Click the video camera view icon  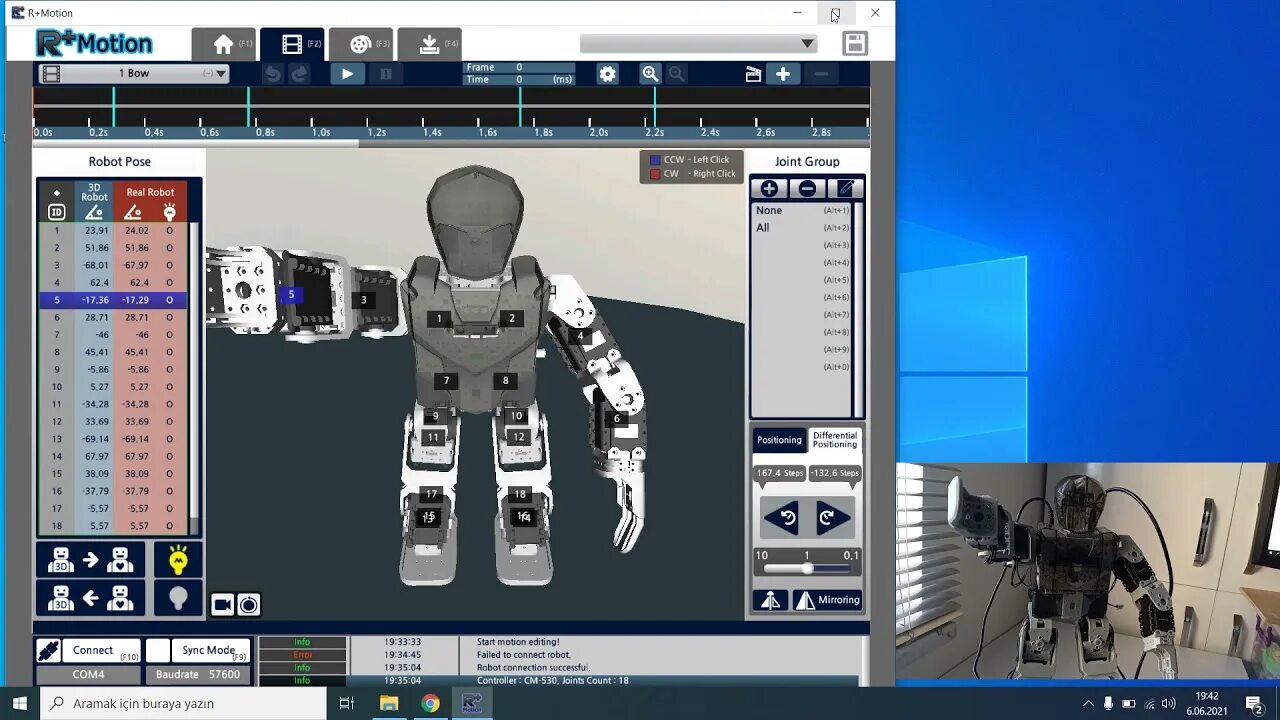[x=222, y=604]
